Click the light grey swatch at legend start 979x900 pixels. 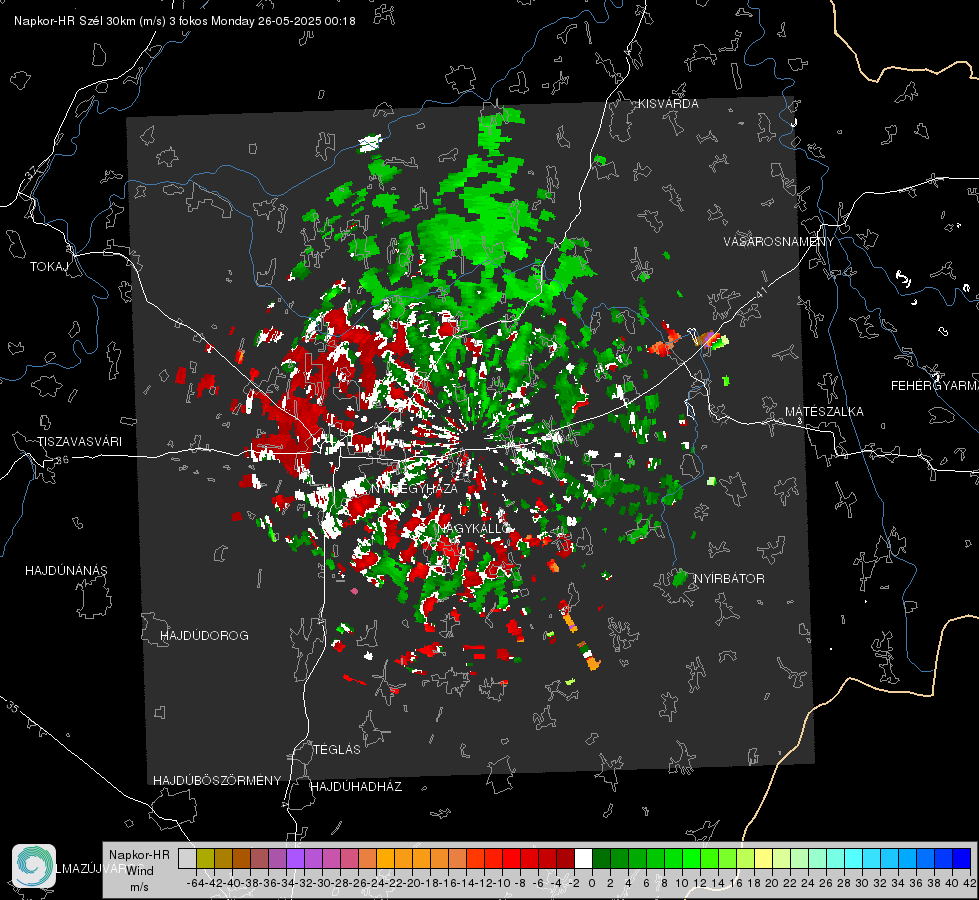coord(187,858)
